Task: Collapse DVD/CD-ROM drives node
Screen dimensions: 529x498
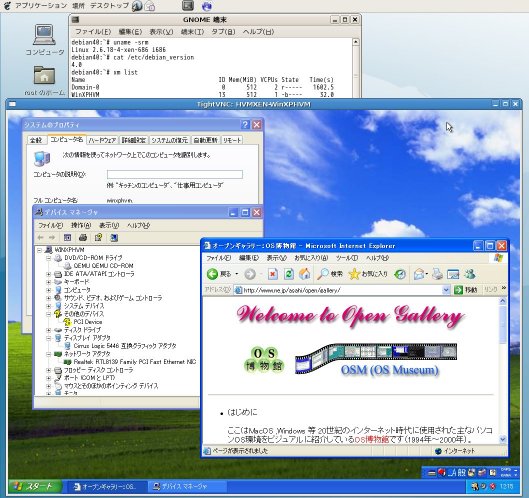Action: (x=49, y=258)
